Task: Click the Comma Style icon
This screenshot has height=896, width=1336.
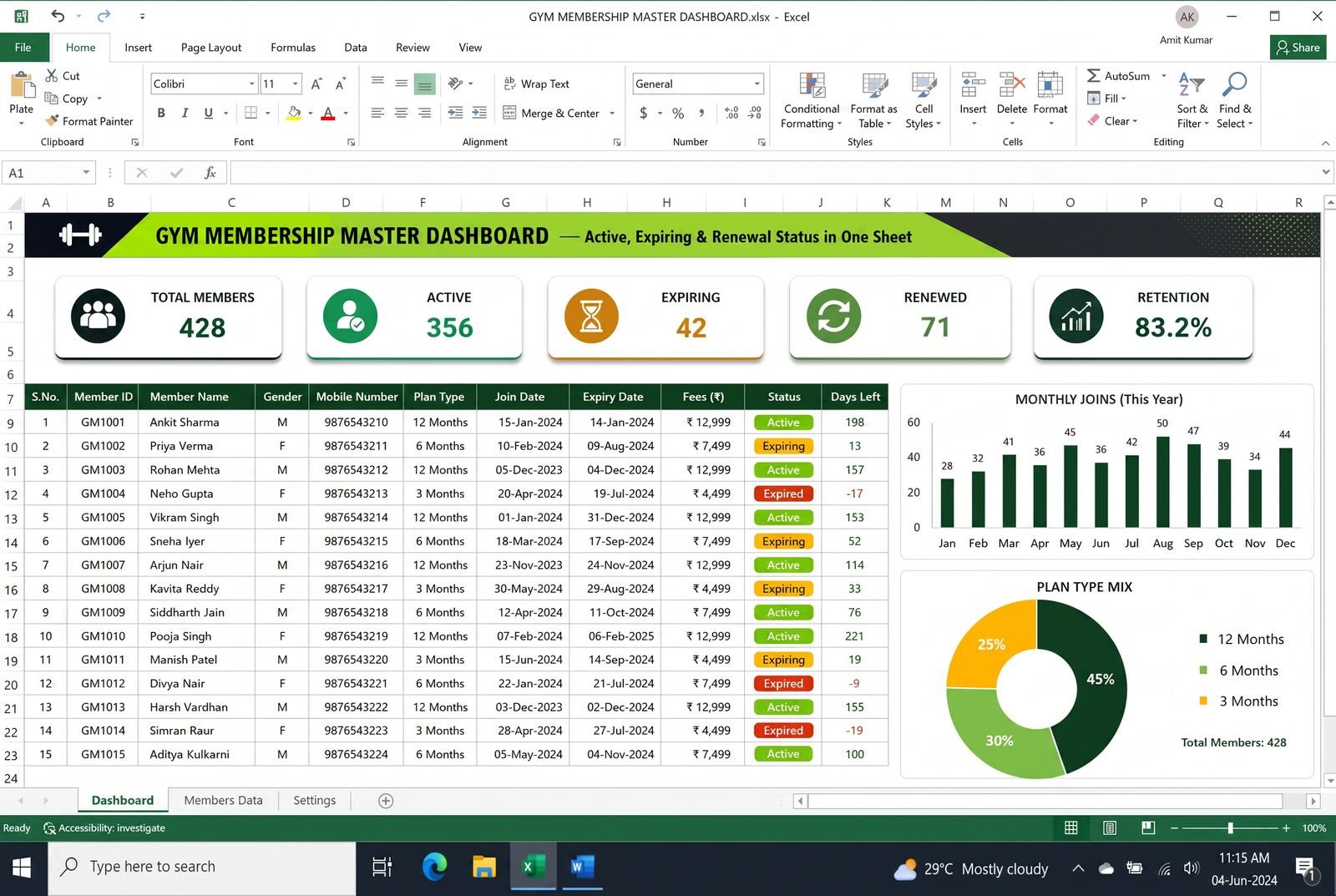Action: 701,113
